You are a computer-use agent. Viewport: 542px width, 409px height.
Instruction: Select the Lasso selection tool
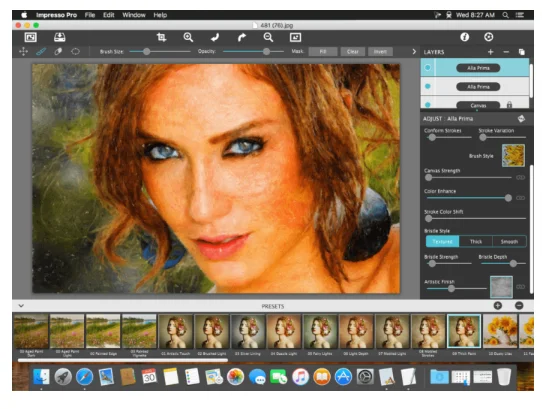pyautogui.click(x=75, y=52)
